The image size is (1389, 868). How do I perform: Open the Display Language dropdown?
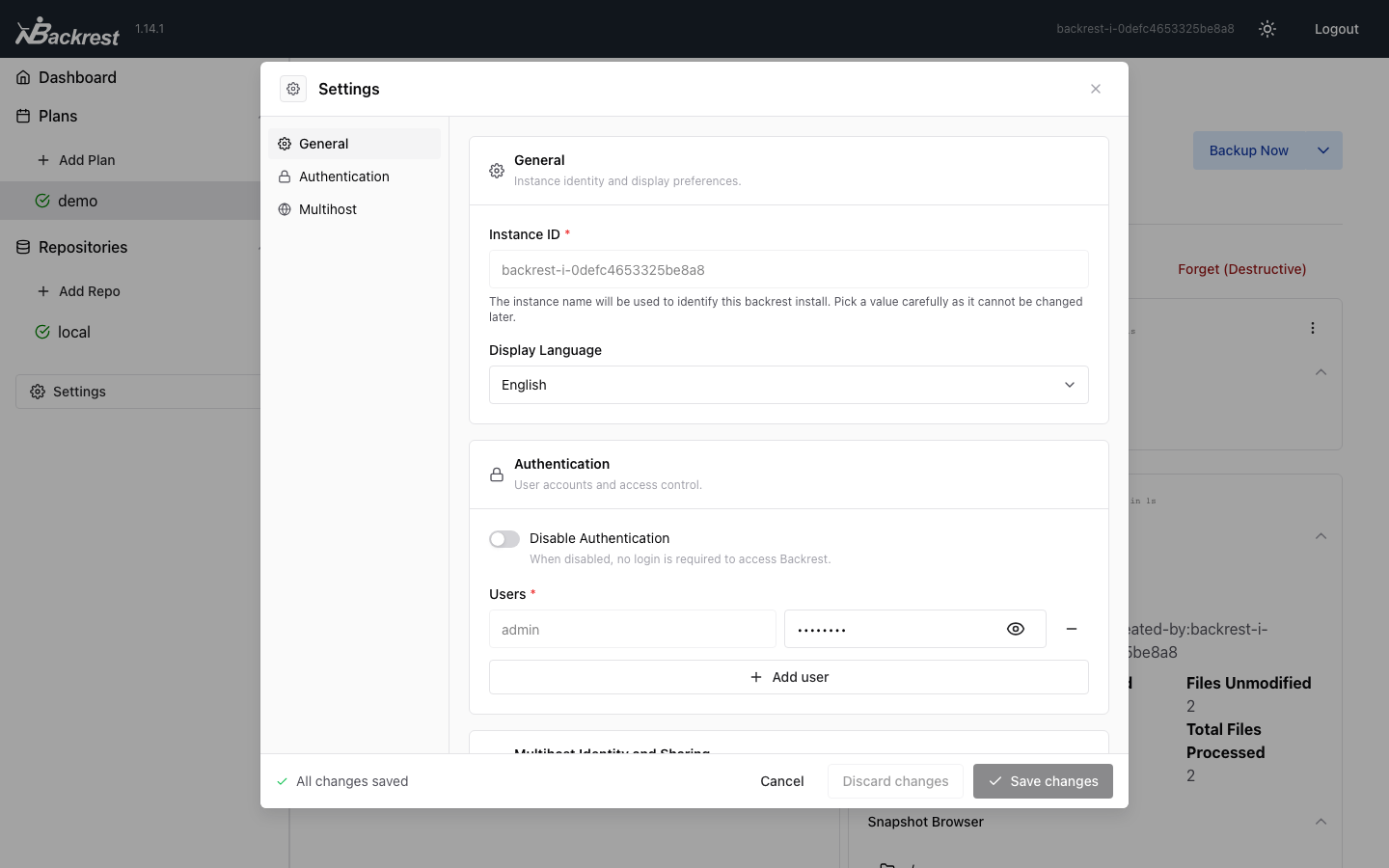[x=789, y=385]
